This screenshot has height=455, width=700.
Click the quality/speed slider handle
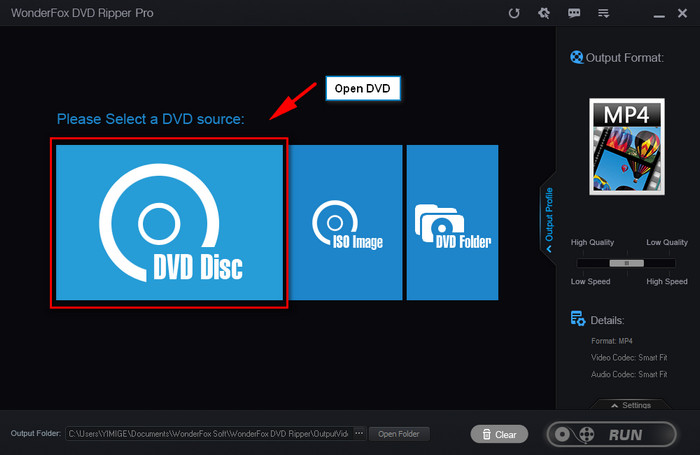tap(627, 263)
